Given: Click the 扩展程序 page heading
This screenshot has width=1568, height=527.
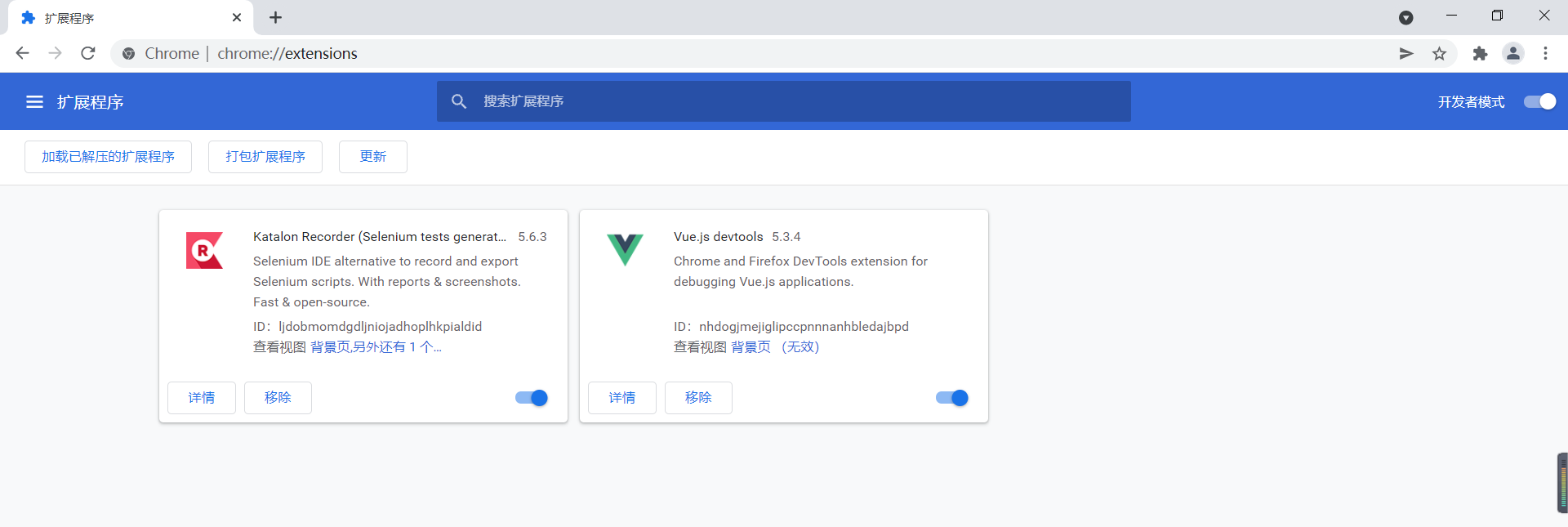Looking at the screenshot, I should tap(90, 102).
